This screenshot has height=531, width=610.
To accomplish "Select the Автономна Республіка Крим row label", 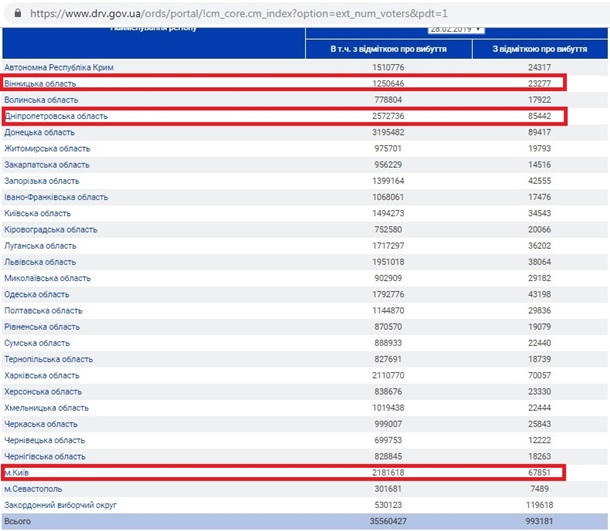I will point(59,68).
